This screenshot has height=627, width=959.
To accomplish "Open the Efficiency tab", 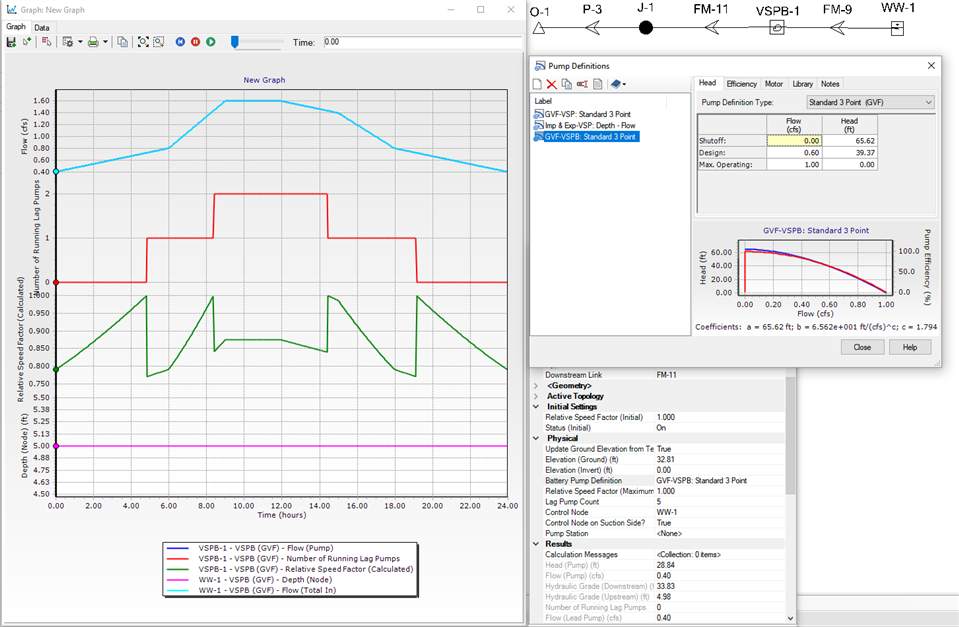I will tap(741, 84).
